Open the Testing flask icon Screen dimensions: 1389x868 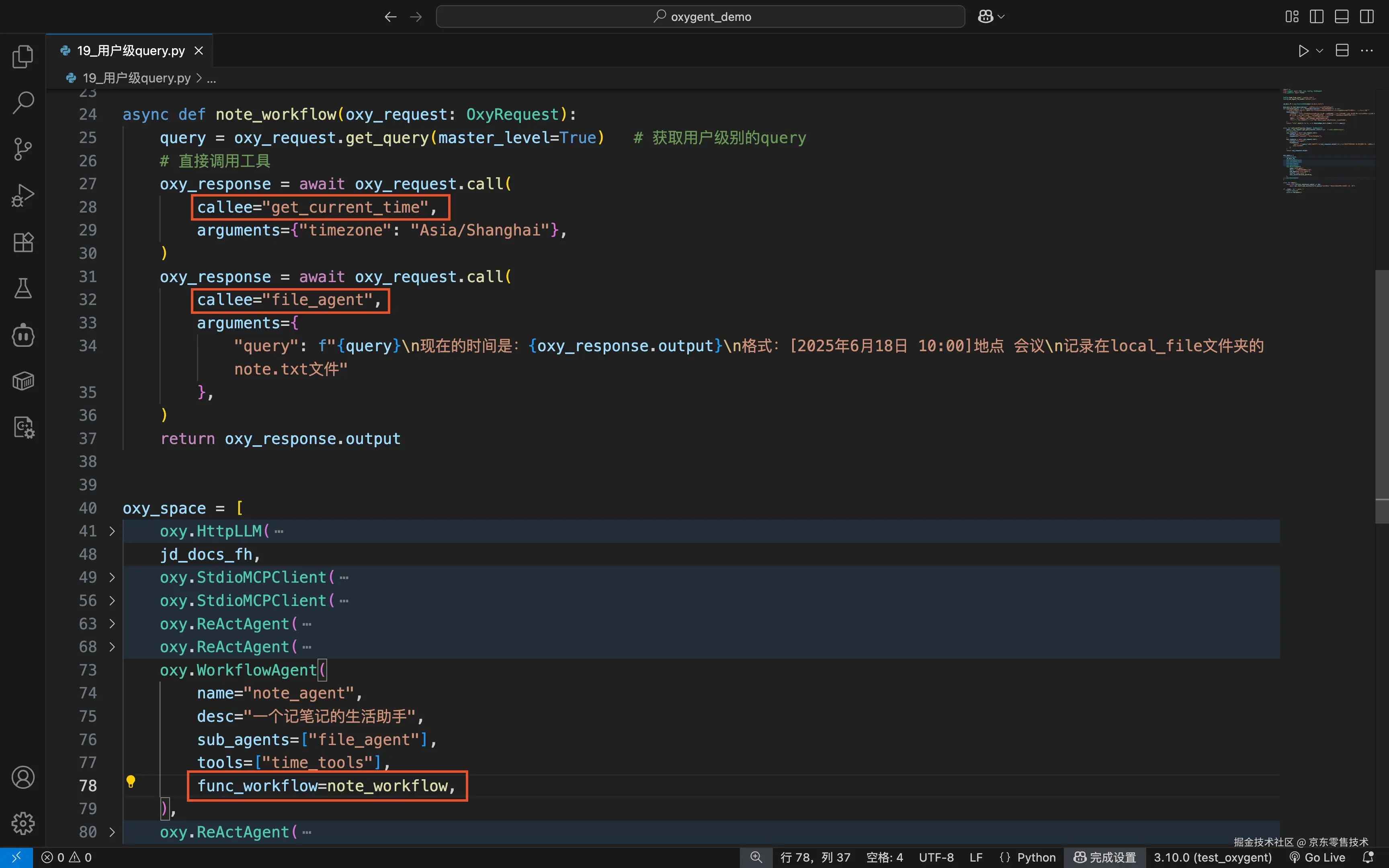pos(23,288)
